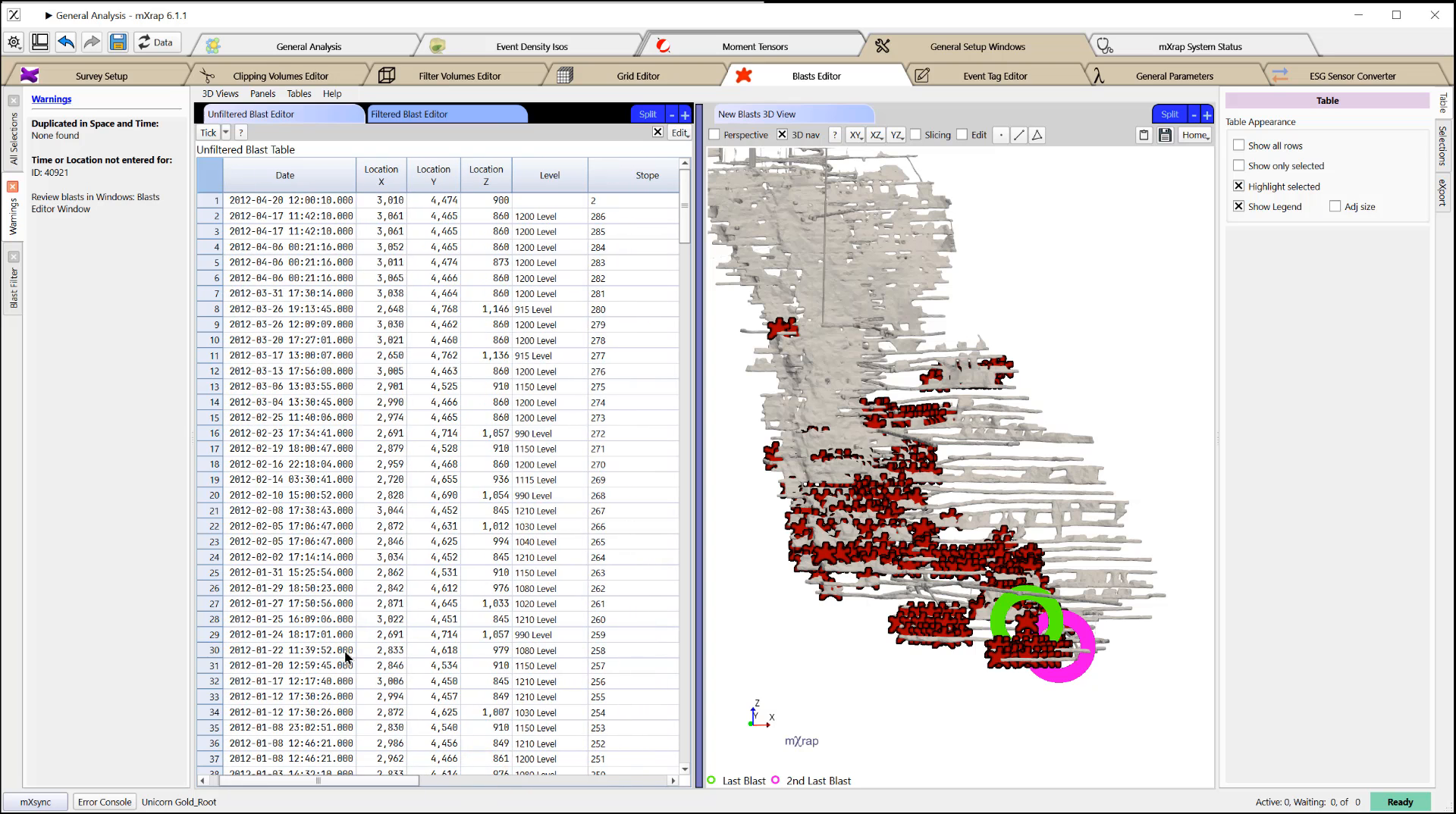Close the All Selections side panel
This screenshot has width=1456, height=814.
coord(14,101)
